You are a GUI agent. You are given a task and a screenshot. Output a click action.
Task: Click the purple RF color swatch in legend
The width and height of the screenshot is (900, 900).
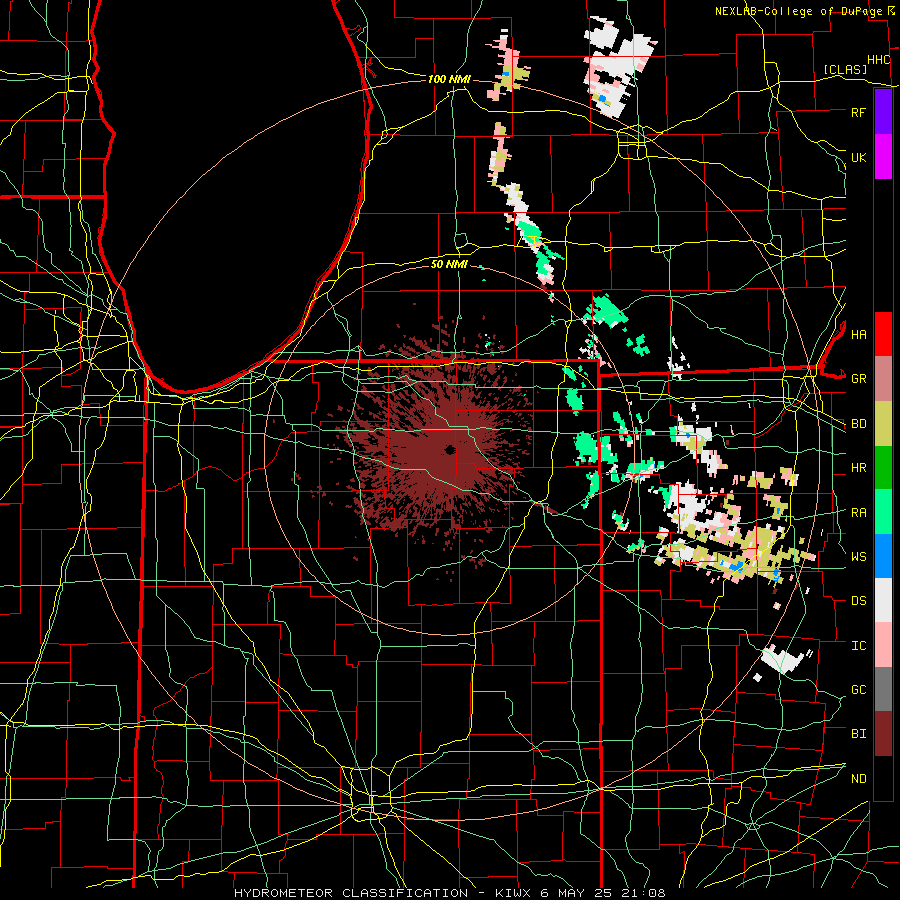point(883,112)
